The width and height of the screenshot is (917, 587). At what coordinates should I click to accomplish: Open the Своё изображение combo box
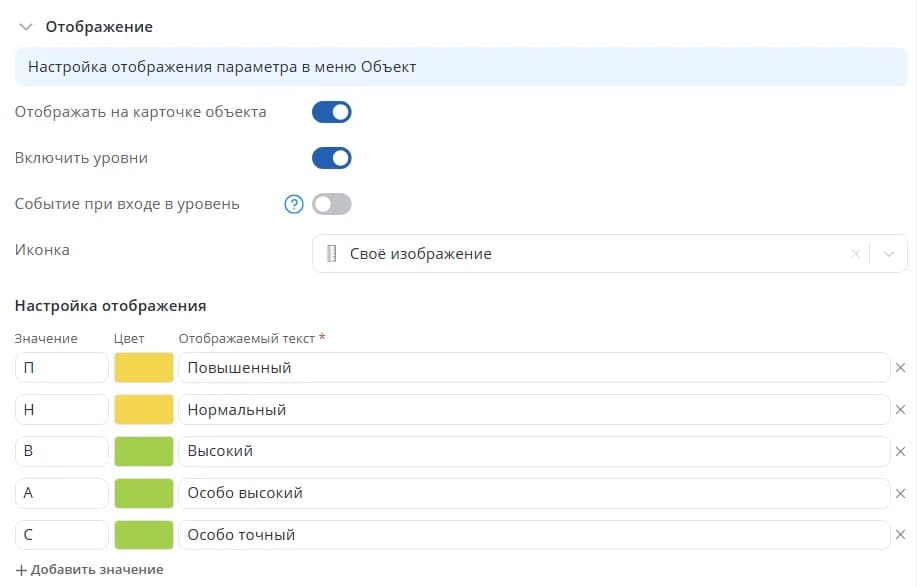pyautogui.click(x=610, y=254)
